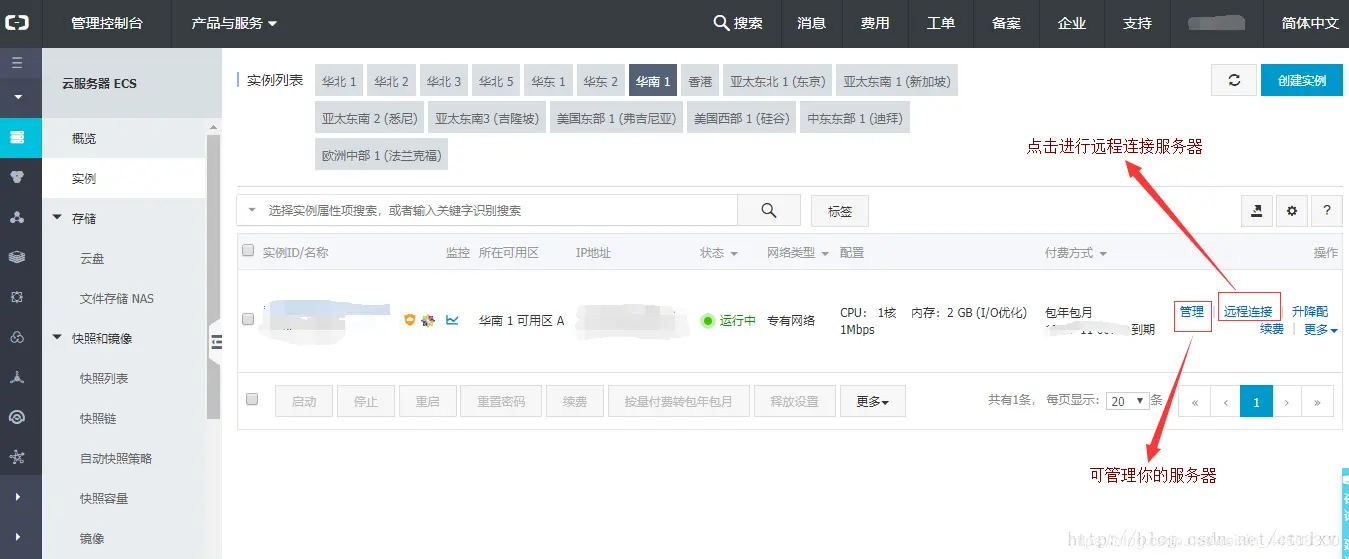The width and height of the screenshot is (1349, 559).
Task: Click the 重置密码 batch button
Action: click(x=501, y=401)
